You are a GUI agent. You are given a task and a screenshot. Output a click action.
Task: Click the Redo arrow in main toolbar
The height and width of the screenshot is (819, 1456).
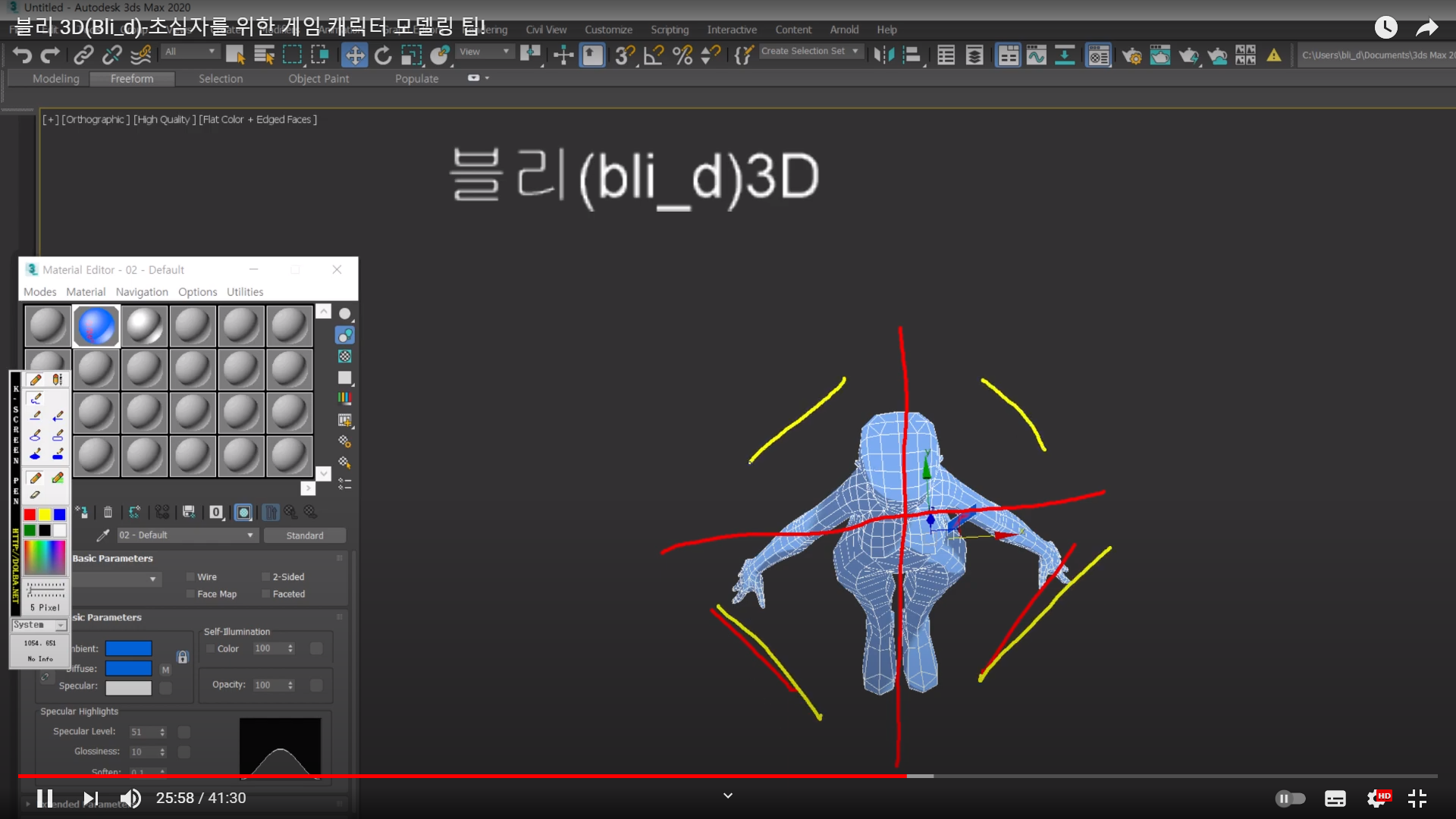tap(50, 55)
